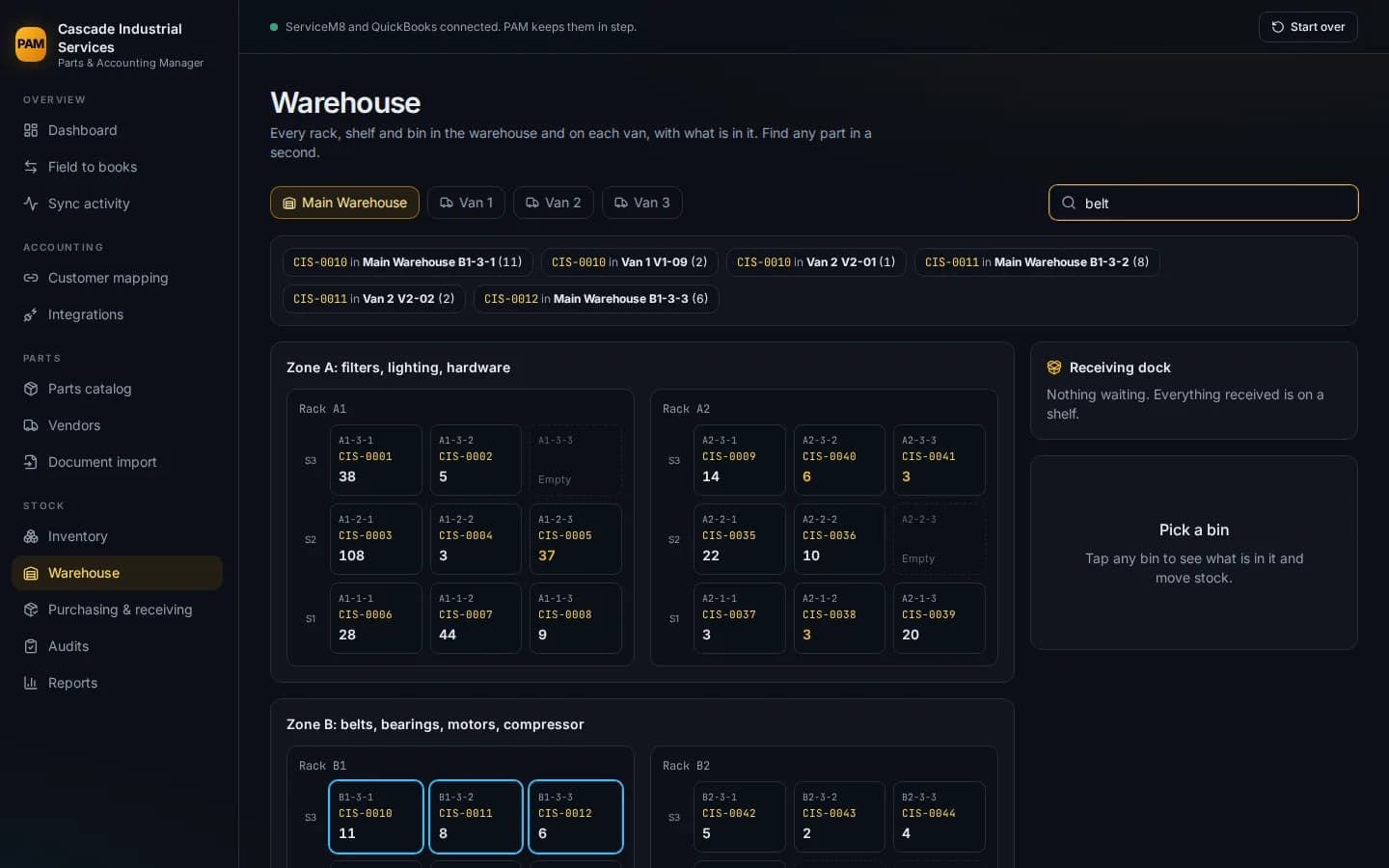This screenshot has width=1389, height=868.
Task: Select bin A2-2-1 with CIS-0035
Action: click(739, 539)
